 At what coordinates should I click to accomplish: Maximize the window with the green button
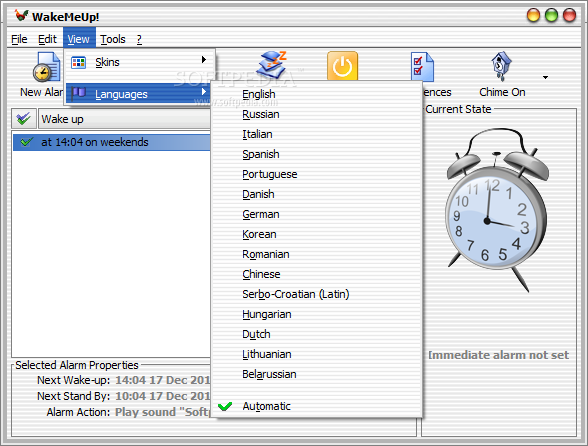pos(551,15)
